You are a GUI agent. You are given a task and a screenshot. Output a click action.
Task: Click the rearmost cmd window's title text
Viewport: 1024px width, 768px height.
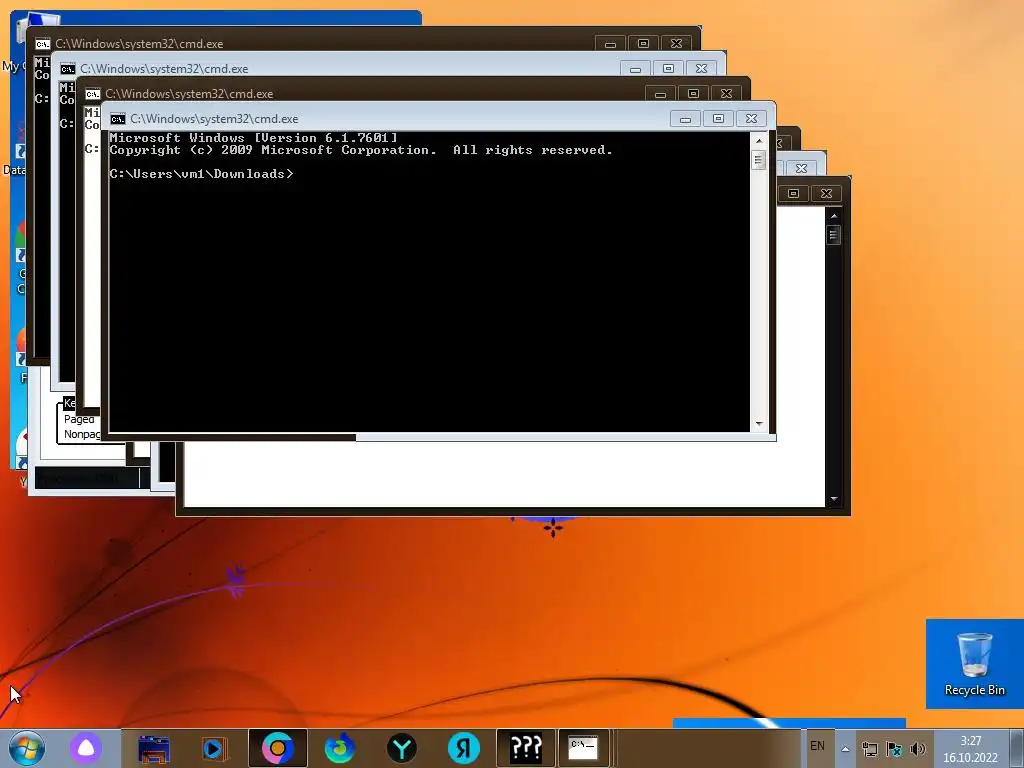pos(139,44)
